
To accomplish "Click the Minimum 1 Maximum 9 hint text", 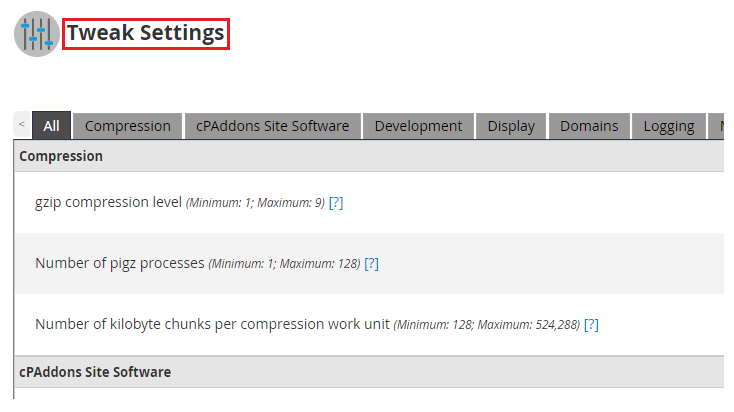I will [x=255, y=203].
